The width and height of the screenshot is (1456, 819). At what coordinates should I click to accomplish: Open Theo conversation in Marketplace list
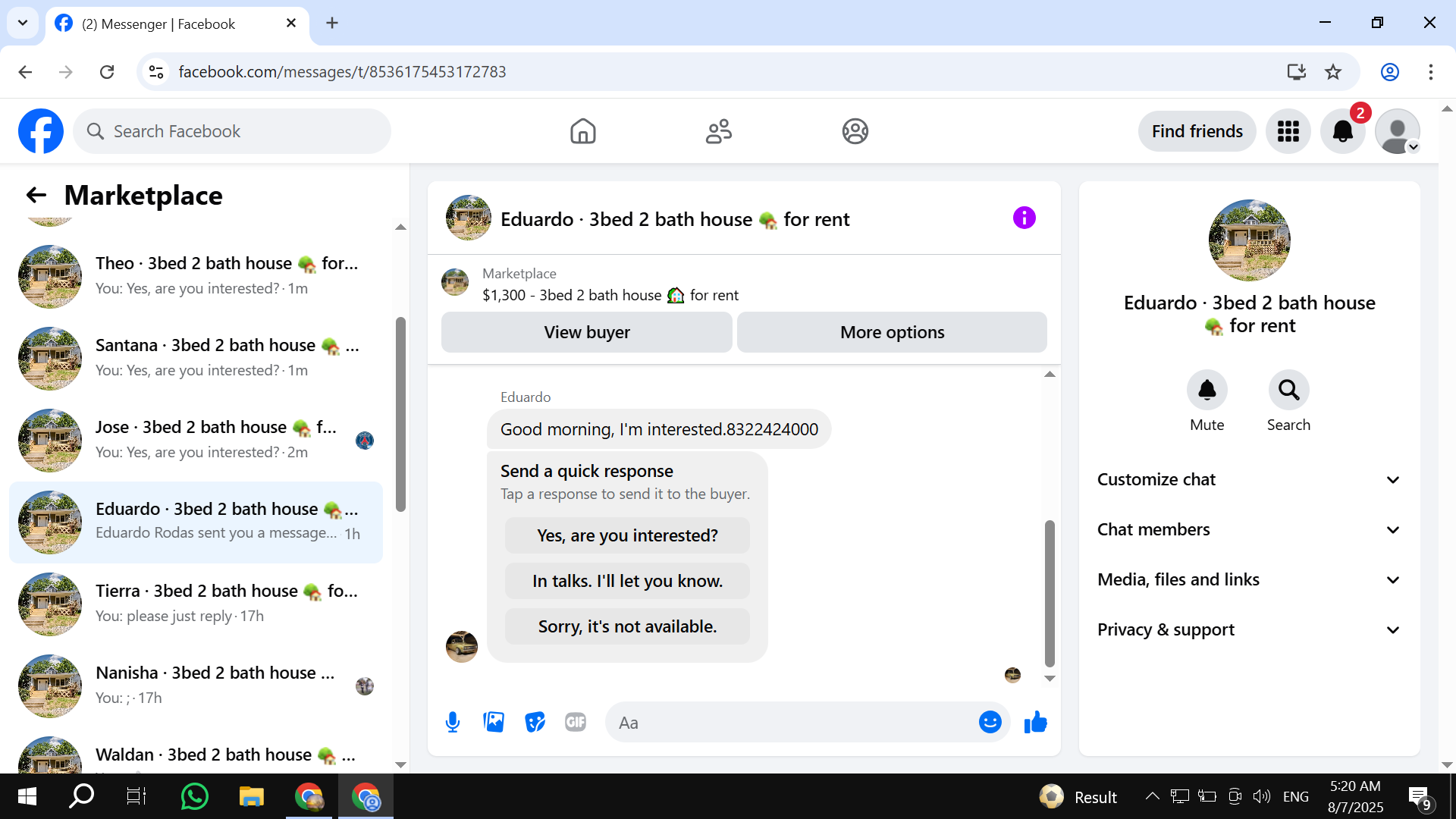(196, 276)
